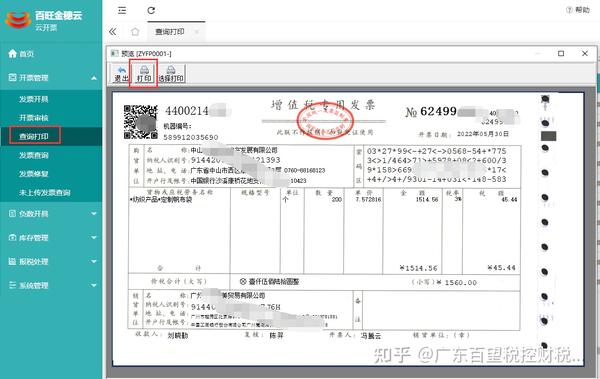The width and height of the screenshot is (600, 379).
Task: Close the 查询打印 tab
Action: [197, 32]
